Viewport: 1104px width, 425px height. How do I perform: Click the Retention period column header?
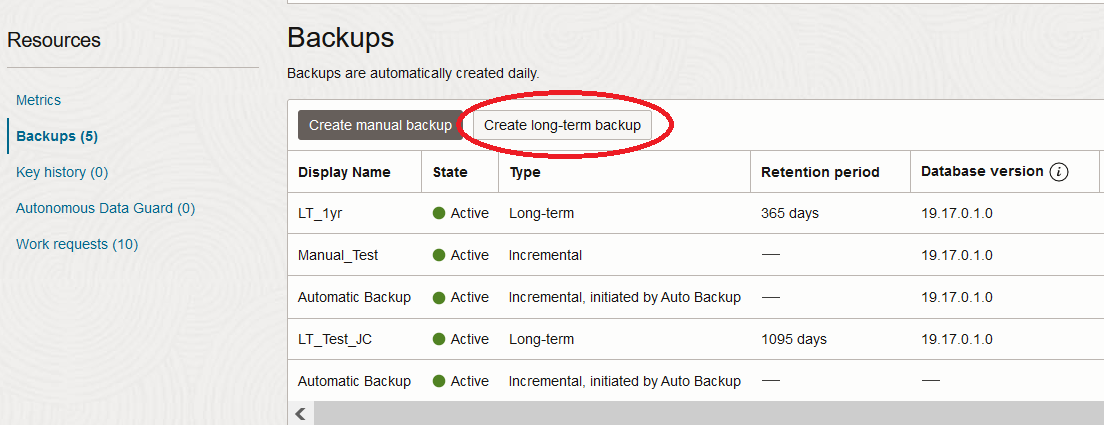pos(820,172)
